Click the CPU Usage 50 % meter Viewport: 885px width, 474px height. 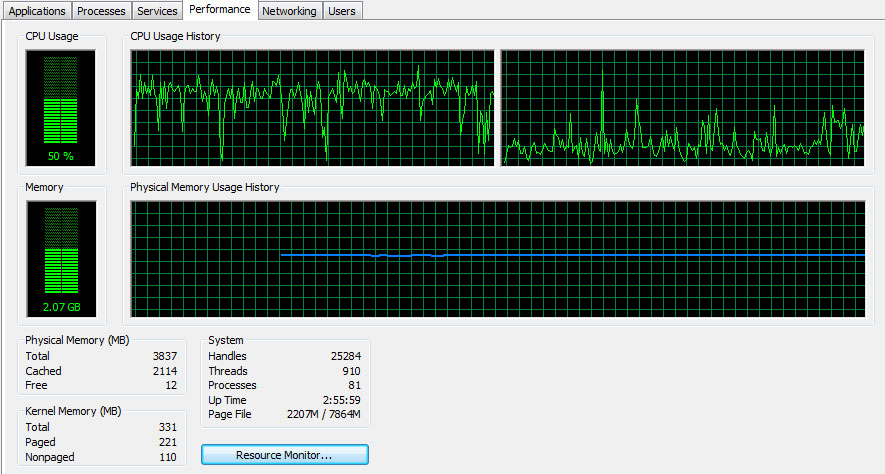(60, 108)
